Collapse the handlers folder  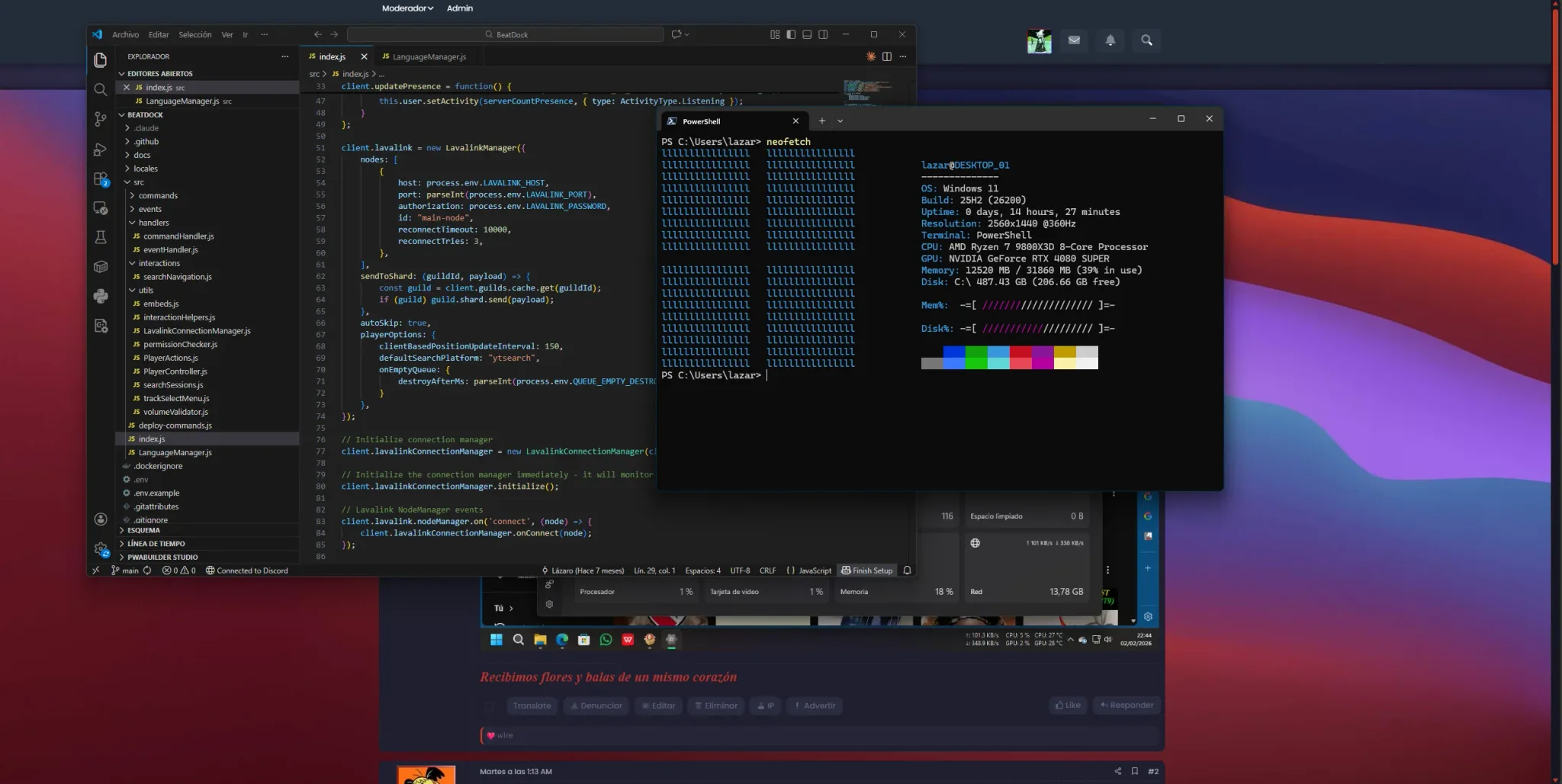pyautogui.click(x=153, y=223)
